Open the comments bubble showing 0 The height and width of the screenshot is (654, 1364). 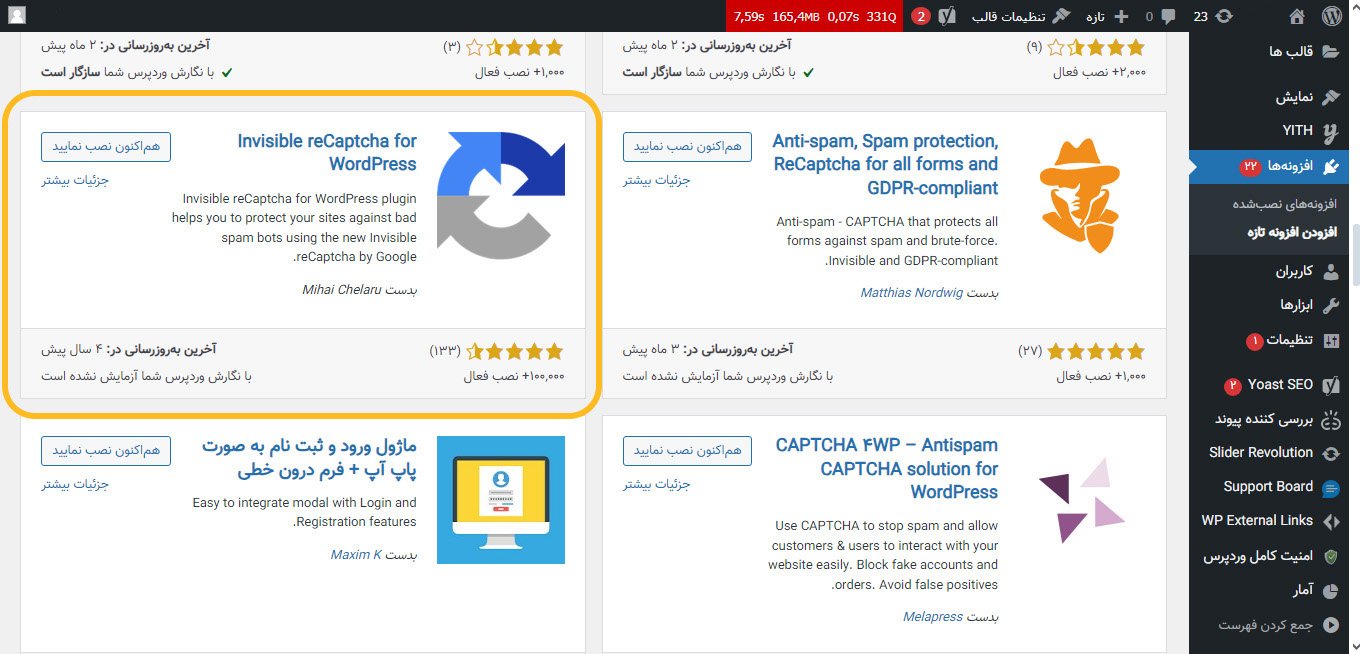1159,16
